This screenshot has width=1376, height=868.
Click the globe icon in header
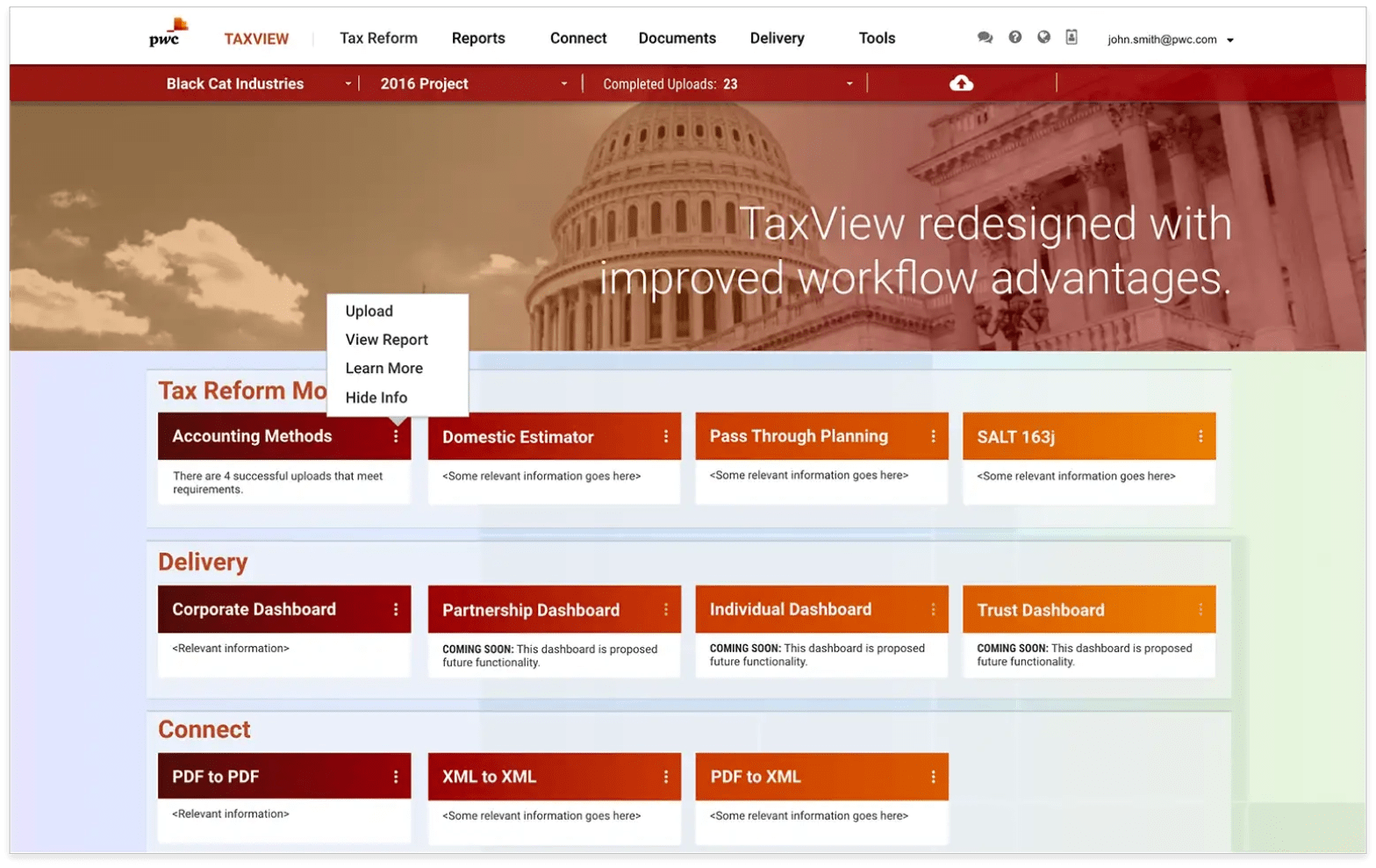(1043, 38)
